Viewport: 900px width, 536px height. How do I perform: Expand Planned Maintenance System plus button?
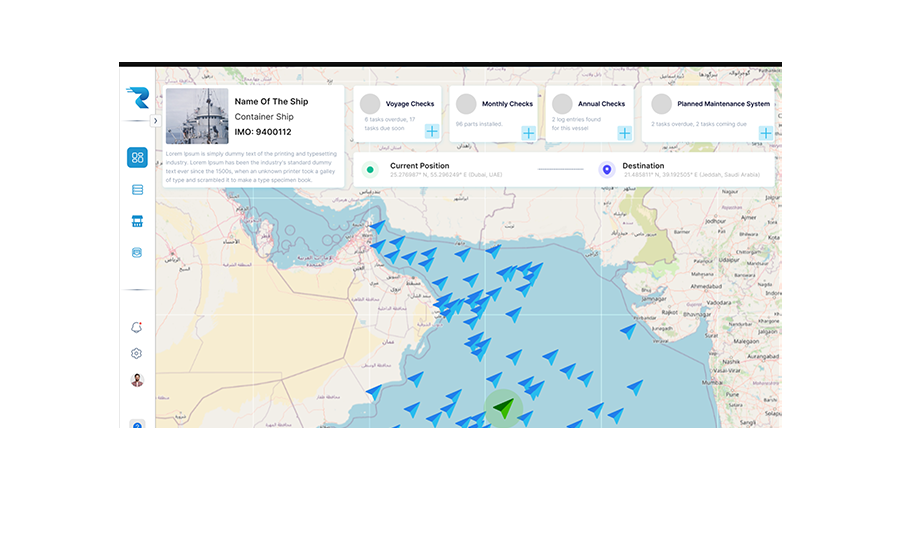765,132
